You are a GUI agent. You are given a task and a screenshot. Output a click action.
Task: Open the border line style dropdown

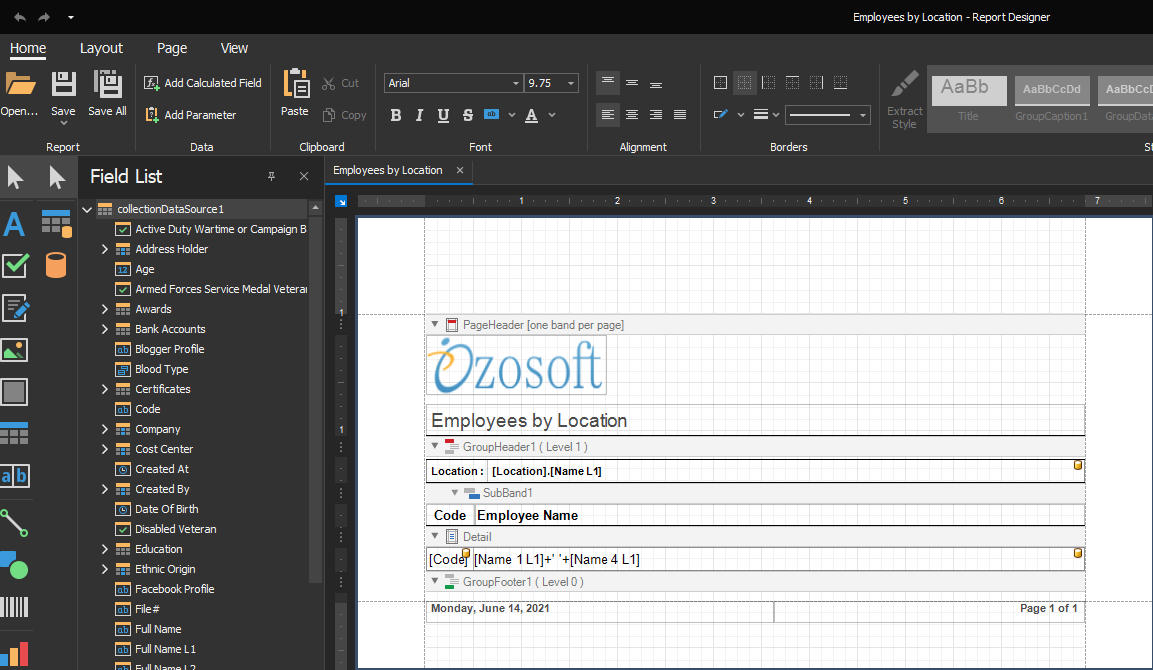pyautogui.click(x=863, y=115)
